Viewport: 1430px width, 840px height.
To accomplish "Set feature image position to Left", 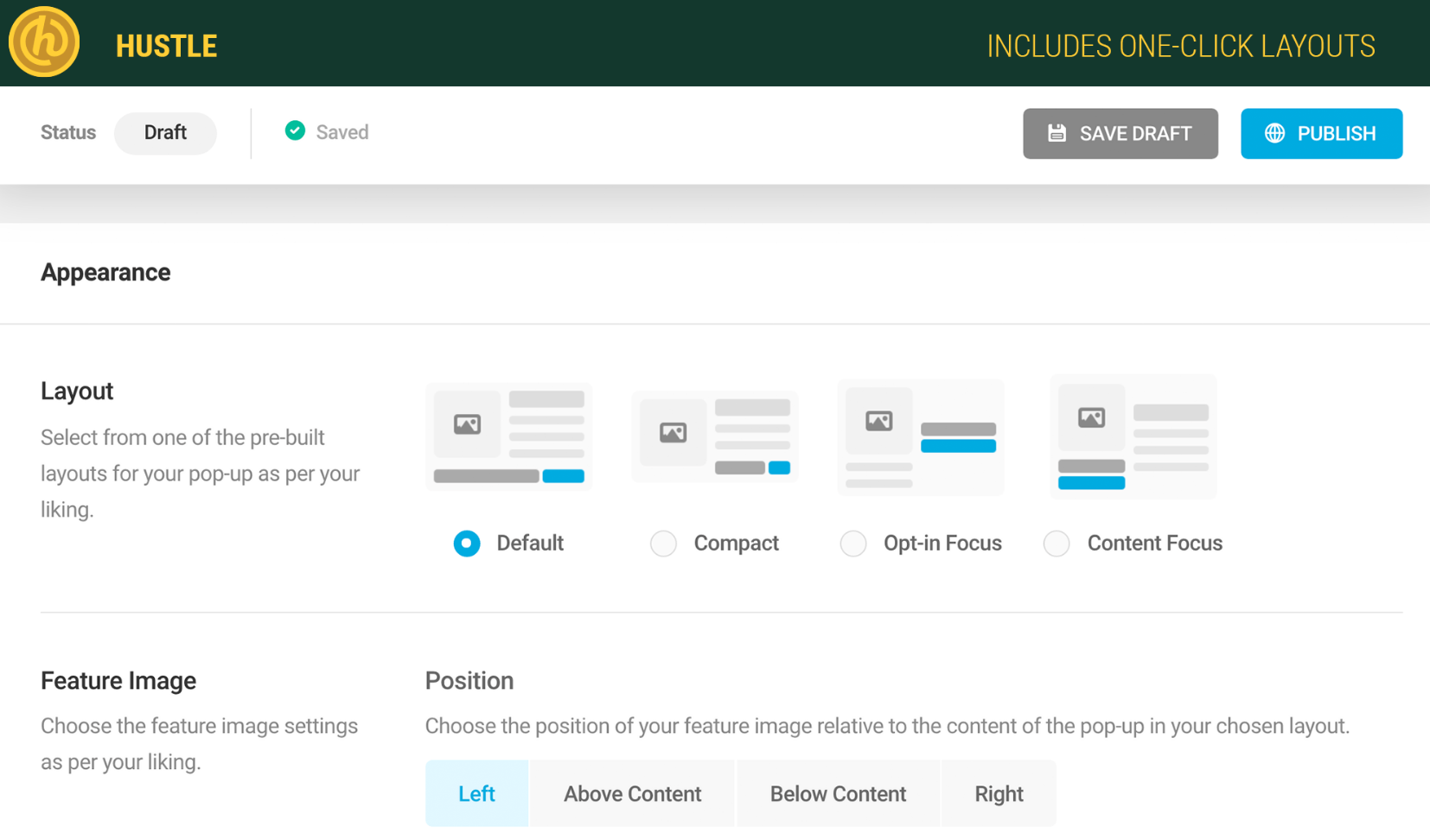I will pyautogui.click(x=476, y=793).
